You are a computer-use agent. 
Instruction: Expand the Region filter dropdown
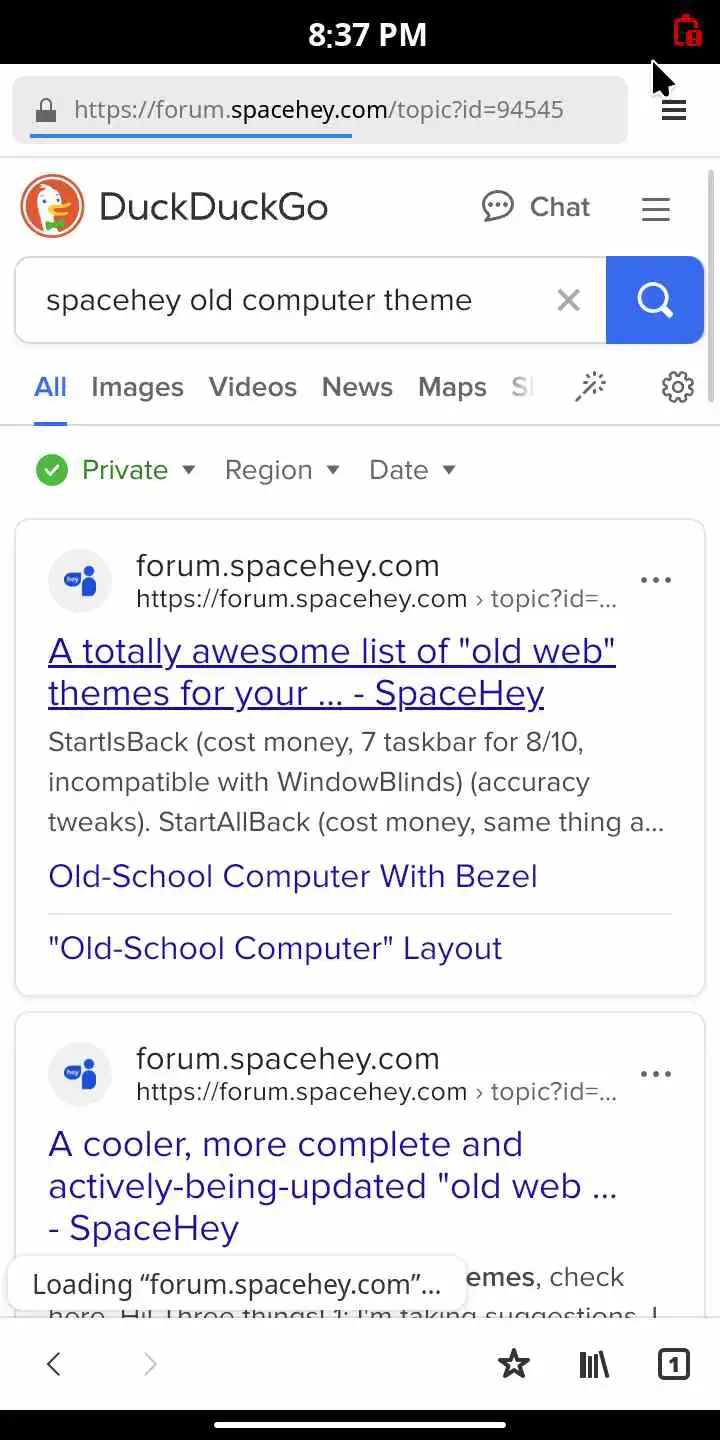point(282,470)
